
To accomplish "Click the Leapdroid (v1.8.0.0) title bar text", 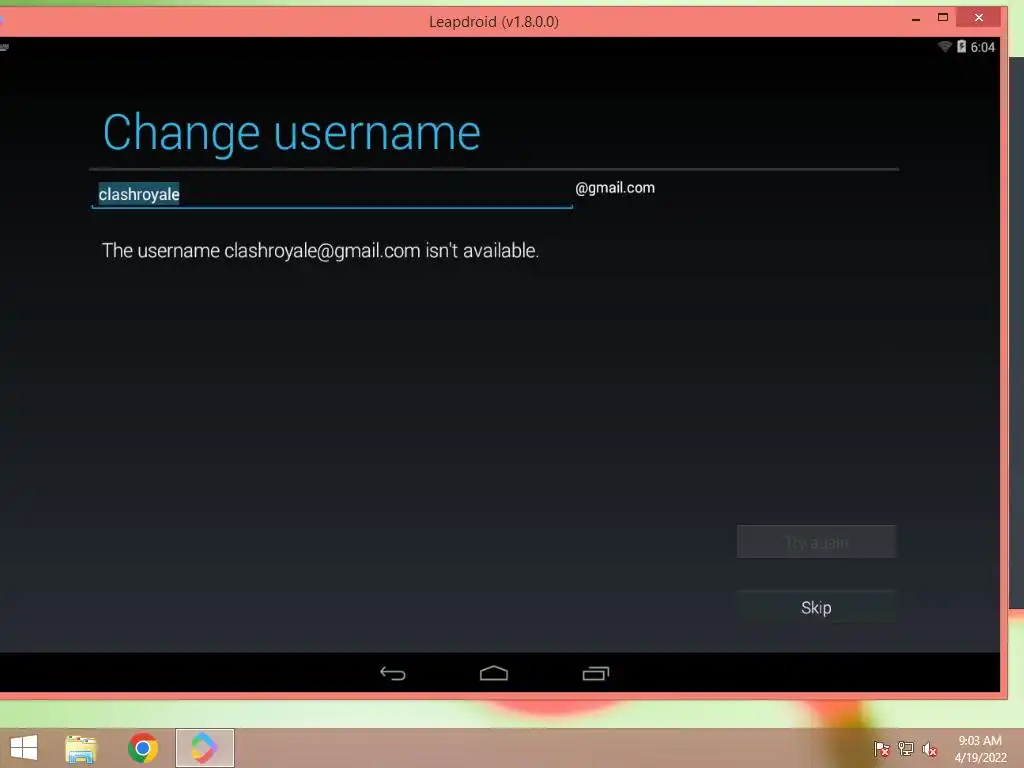I will click(x=494, y=22).
